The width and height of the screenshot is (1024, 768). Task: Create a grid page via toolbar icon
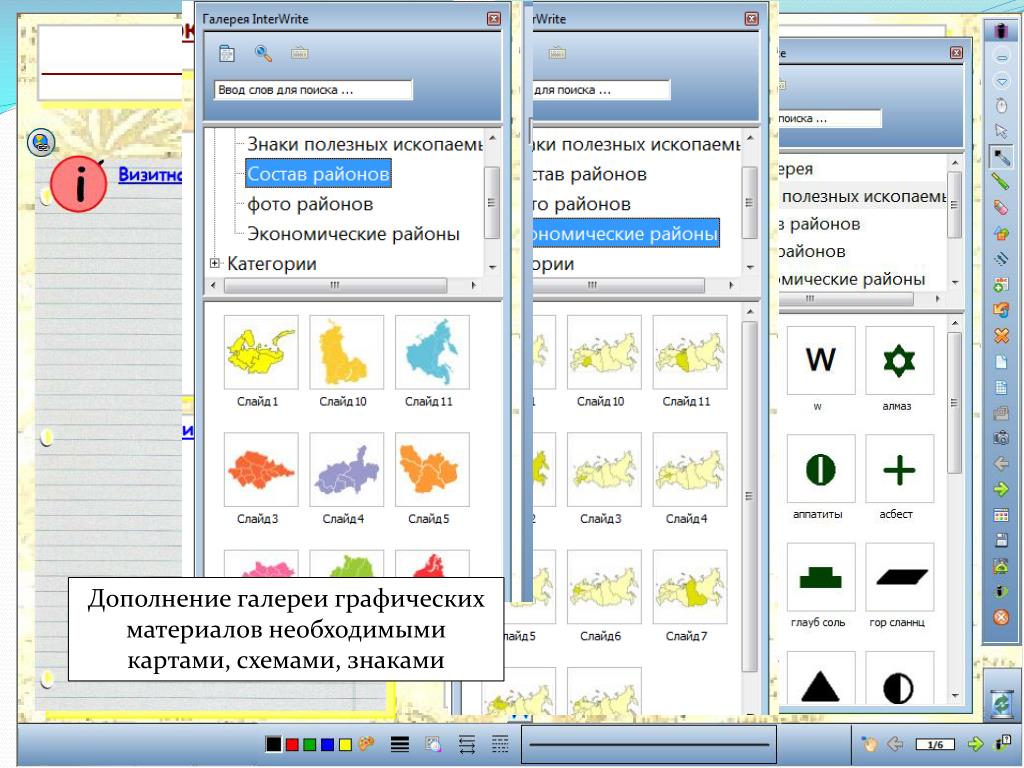coord(1001,387)
